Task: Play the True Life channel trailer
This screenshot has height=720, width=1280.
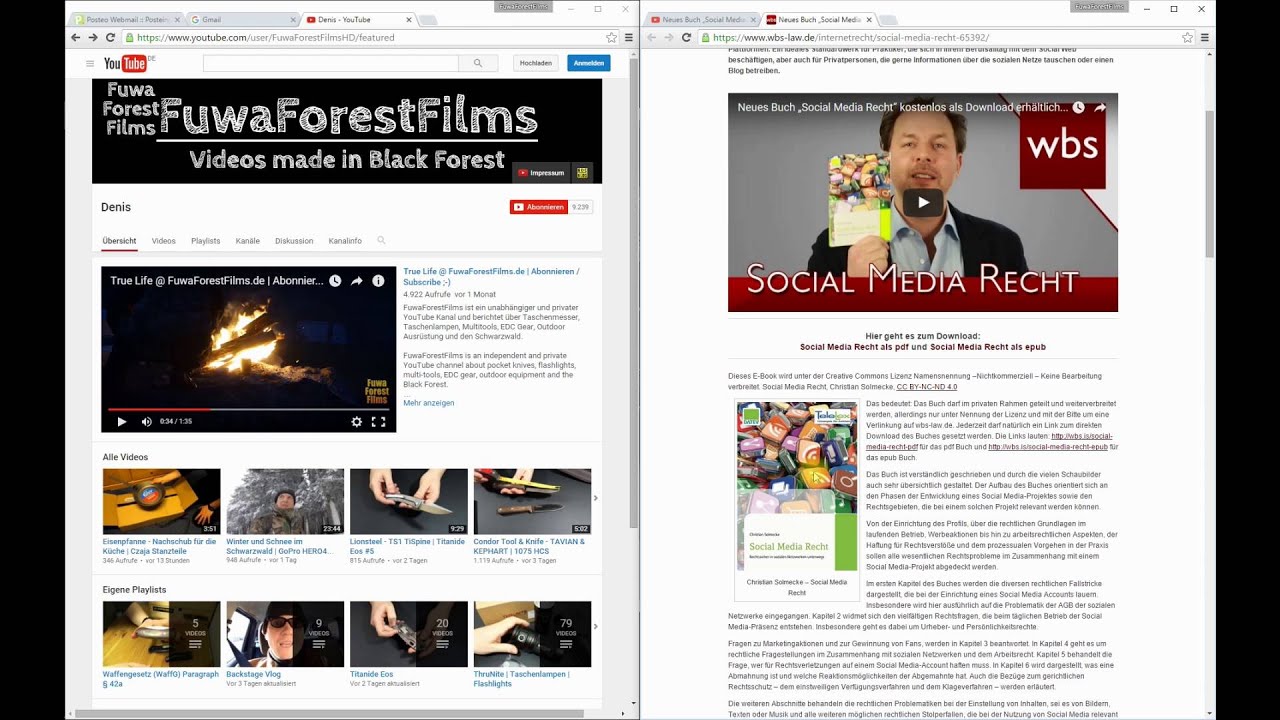Action: (x=122, y=421)
